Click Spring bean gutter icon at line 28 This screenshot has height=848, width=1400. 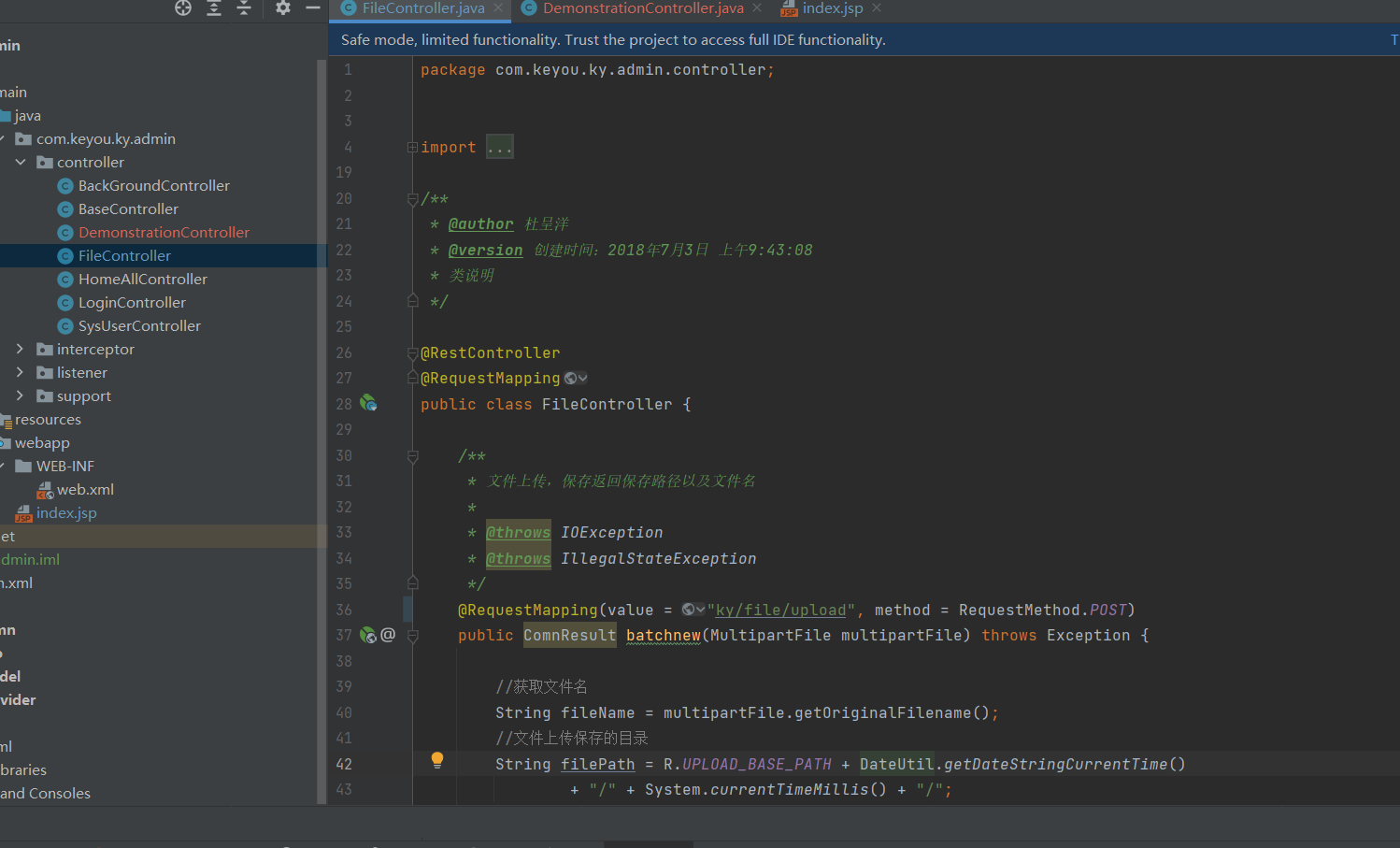tap(369, 403)
